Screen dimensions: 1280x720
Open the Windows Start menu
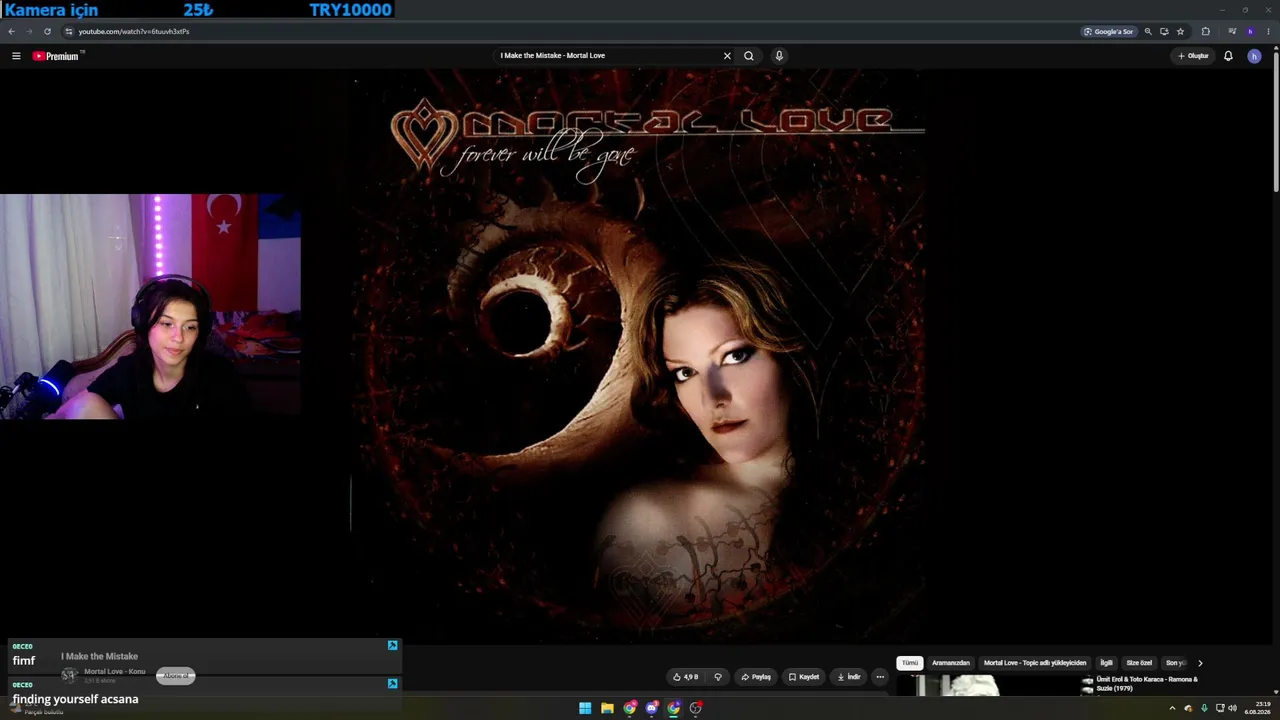(x=585, y=708)
